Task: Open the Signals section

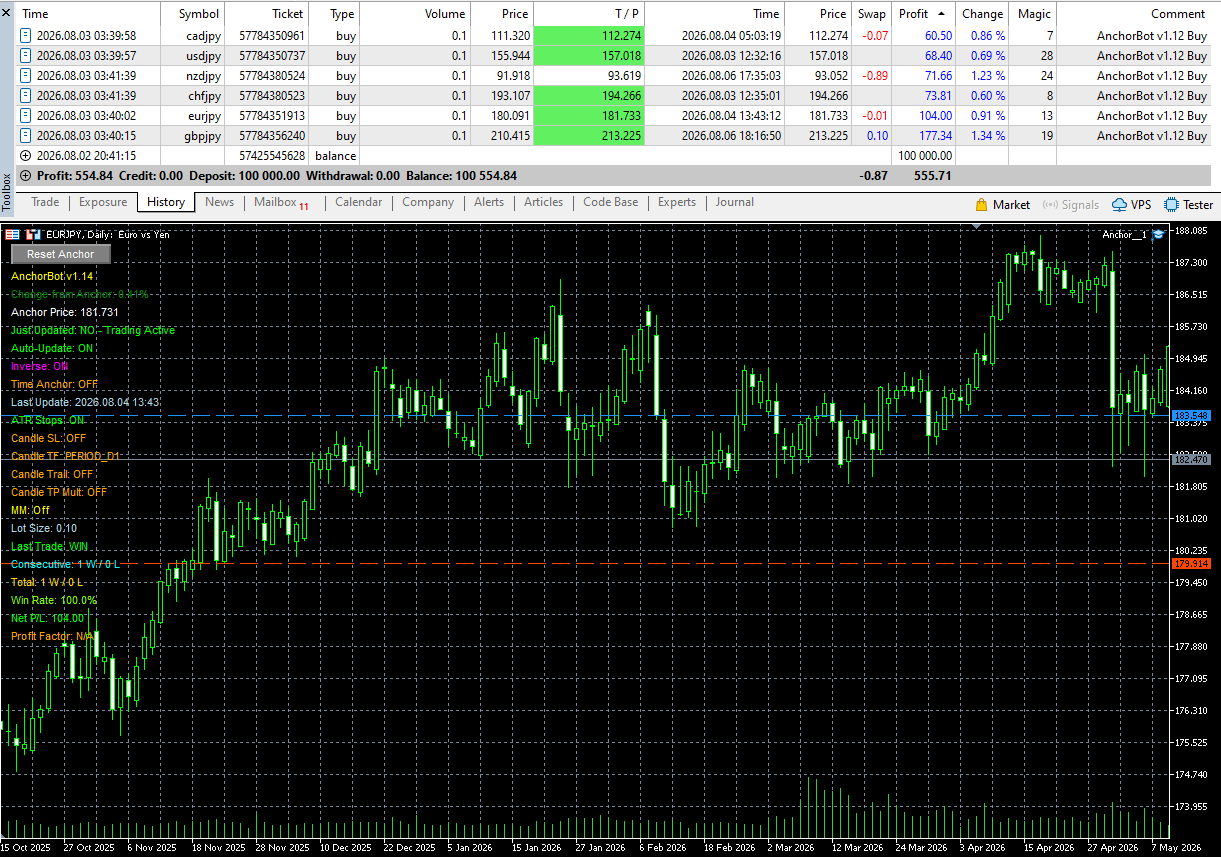Action: click(x=1071, y=204)
